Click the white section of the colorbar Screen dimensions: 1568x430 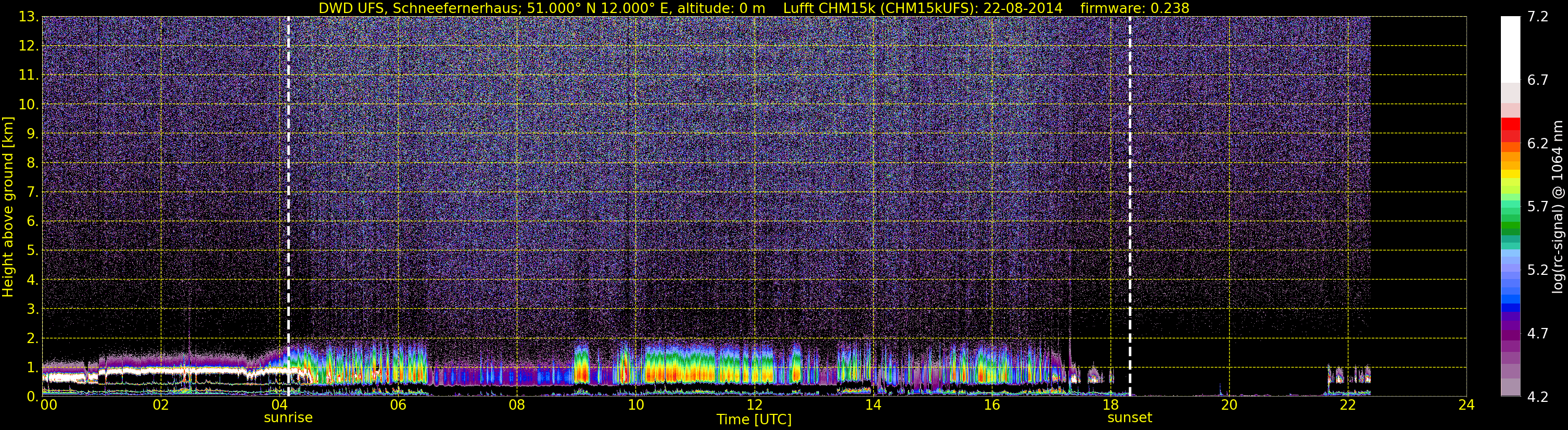coord(1510,49)
